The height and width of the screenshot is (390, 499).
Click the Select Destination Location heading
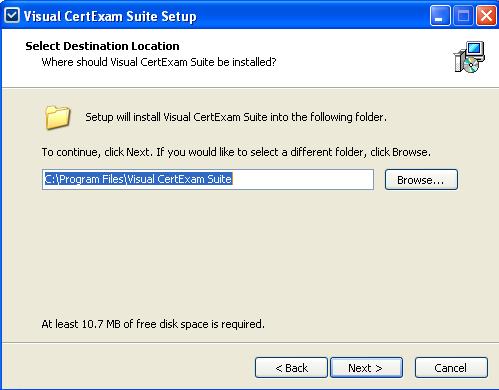point(102,46)
